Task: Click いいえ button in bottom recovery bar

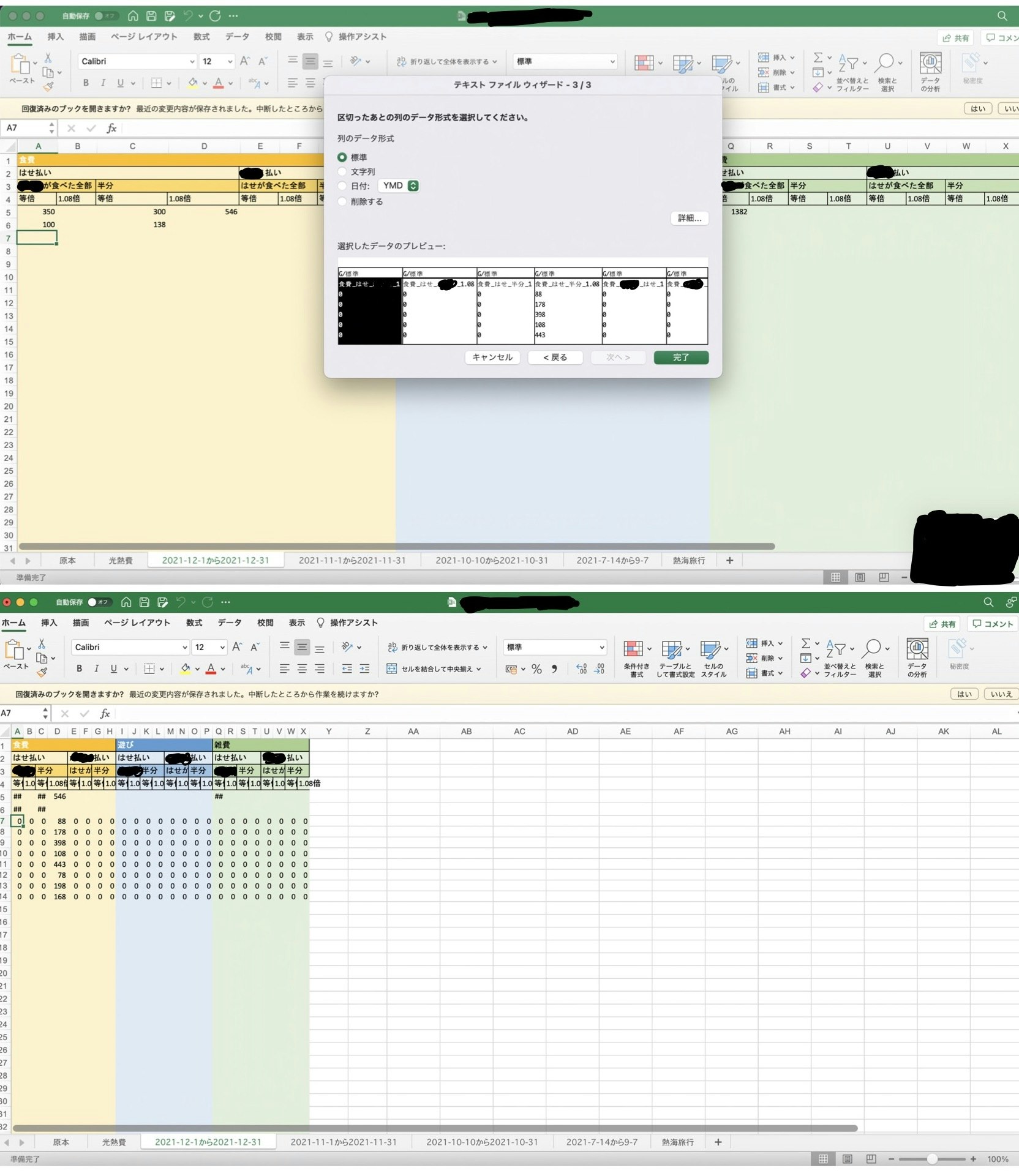Action: click(1001, 694)
